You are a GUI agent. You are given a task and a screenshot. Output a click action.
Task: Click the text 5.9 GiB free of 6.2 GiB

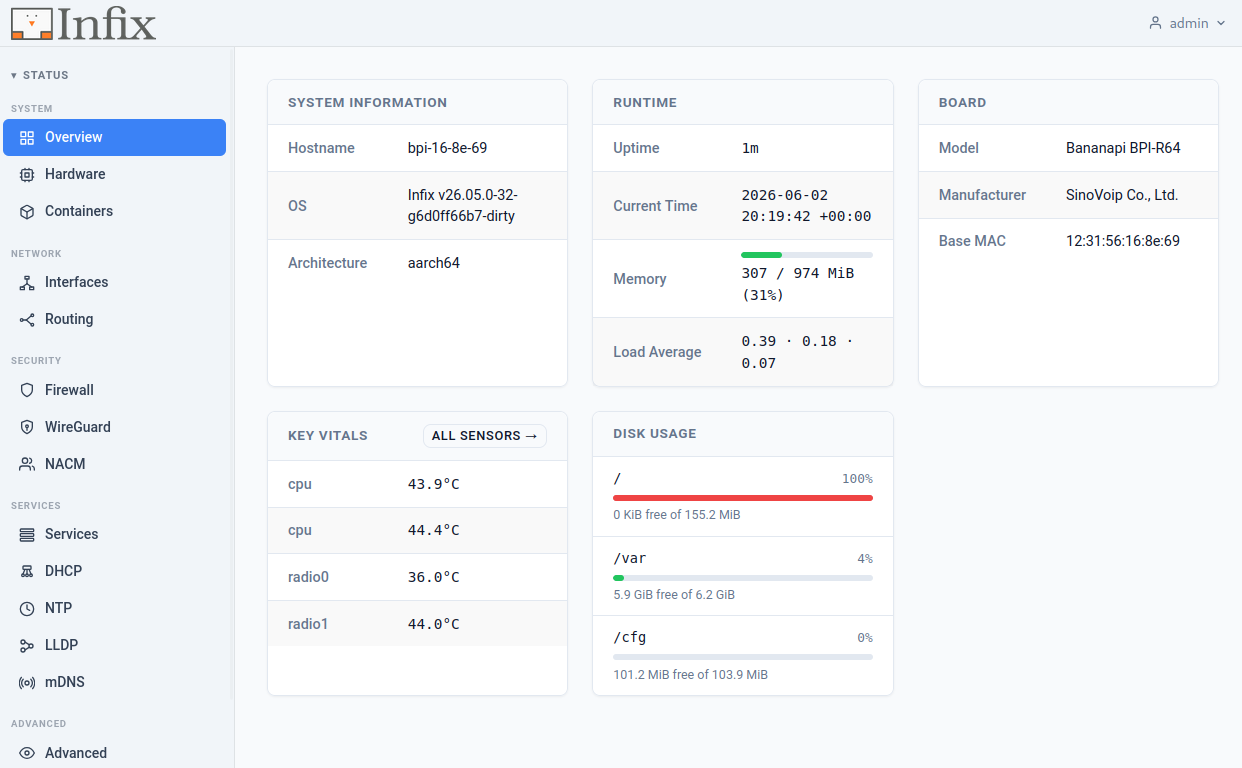674,595
